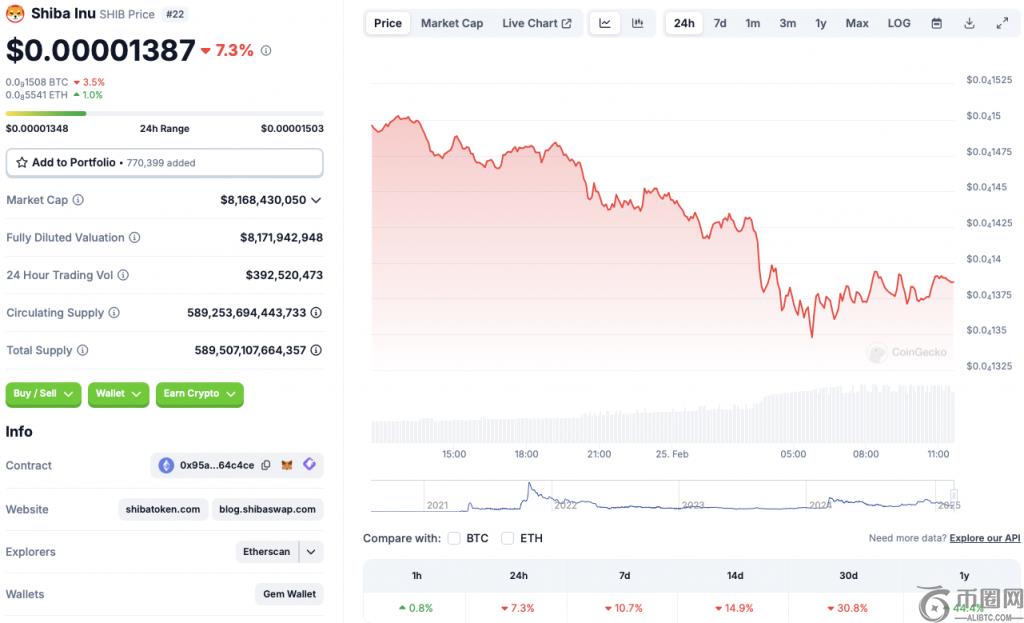Select the 7d time range
Screen dimensions: 1024x623
720,23
